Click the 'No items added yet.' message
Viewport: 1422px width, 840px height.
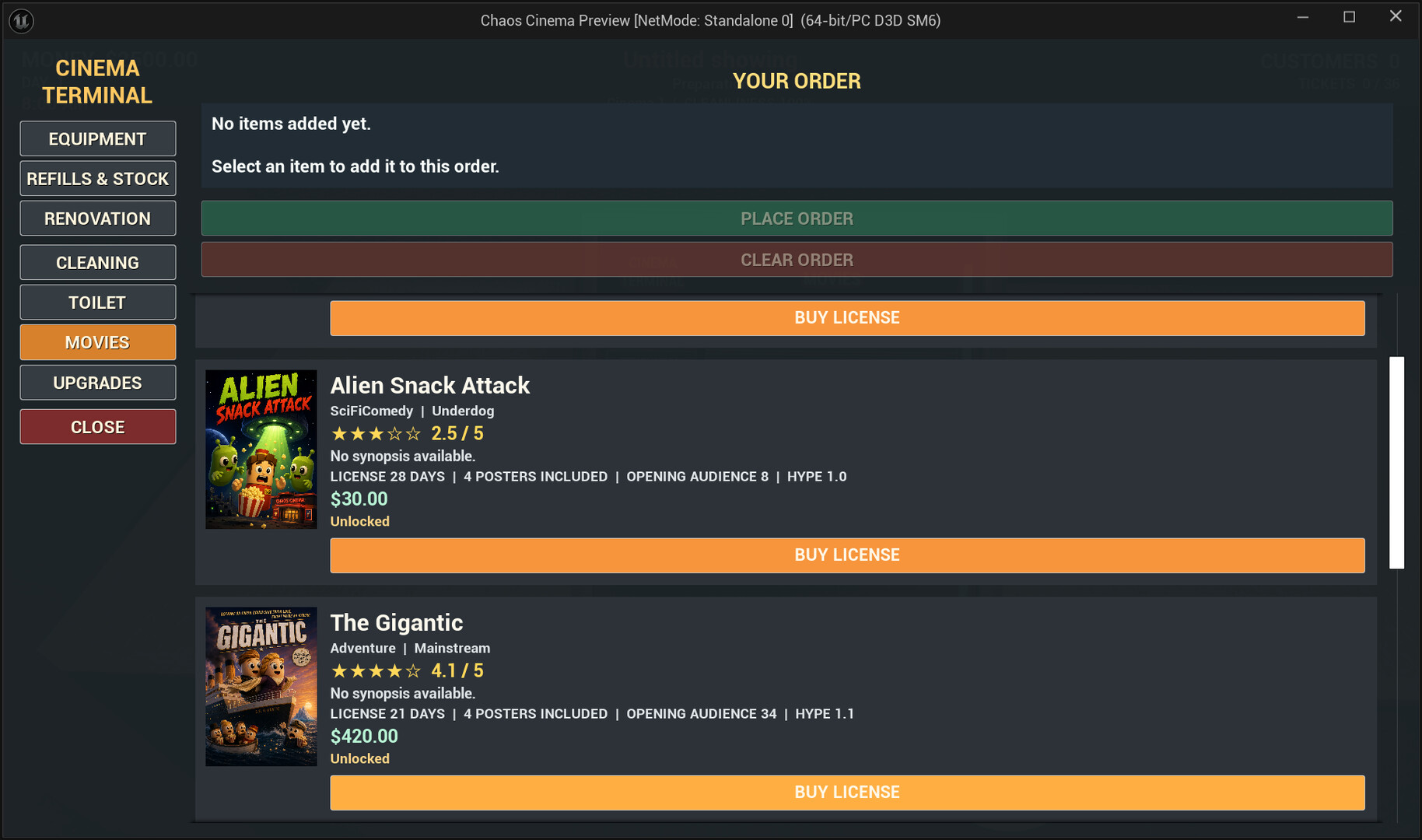[292, 124]
